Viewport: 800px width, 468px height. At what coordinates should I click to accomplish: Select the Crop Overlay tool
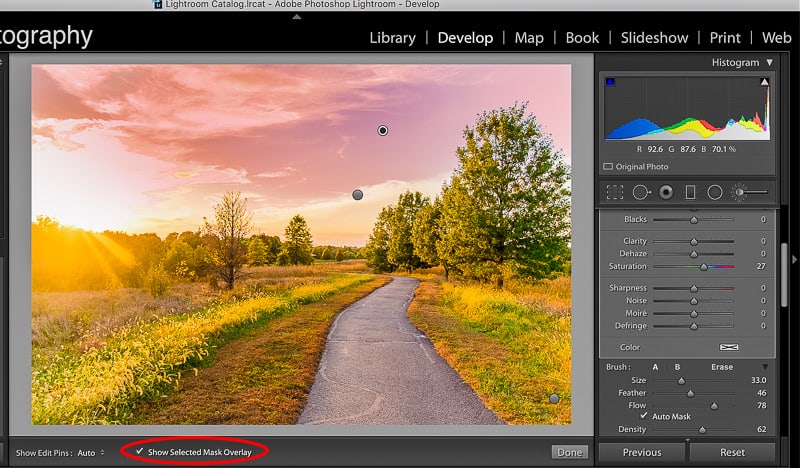615,192
